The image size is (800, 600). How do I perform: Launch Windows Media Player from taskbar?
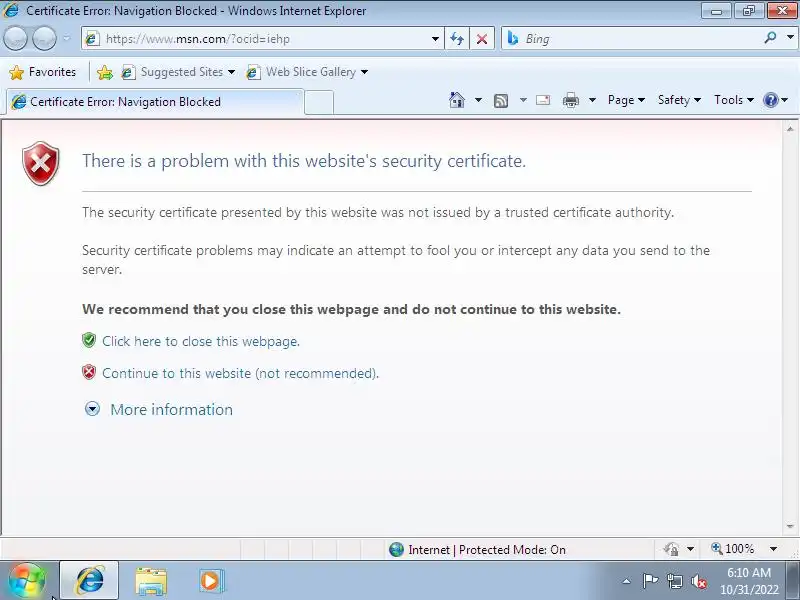(x=211, y=581)
